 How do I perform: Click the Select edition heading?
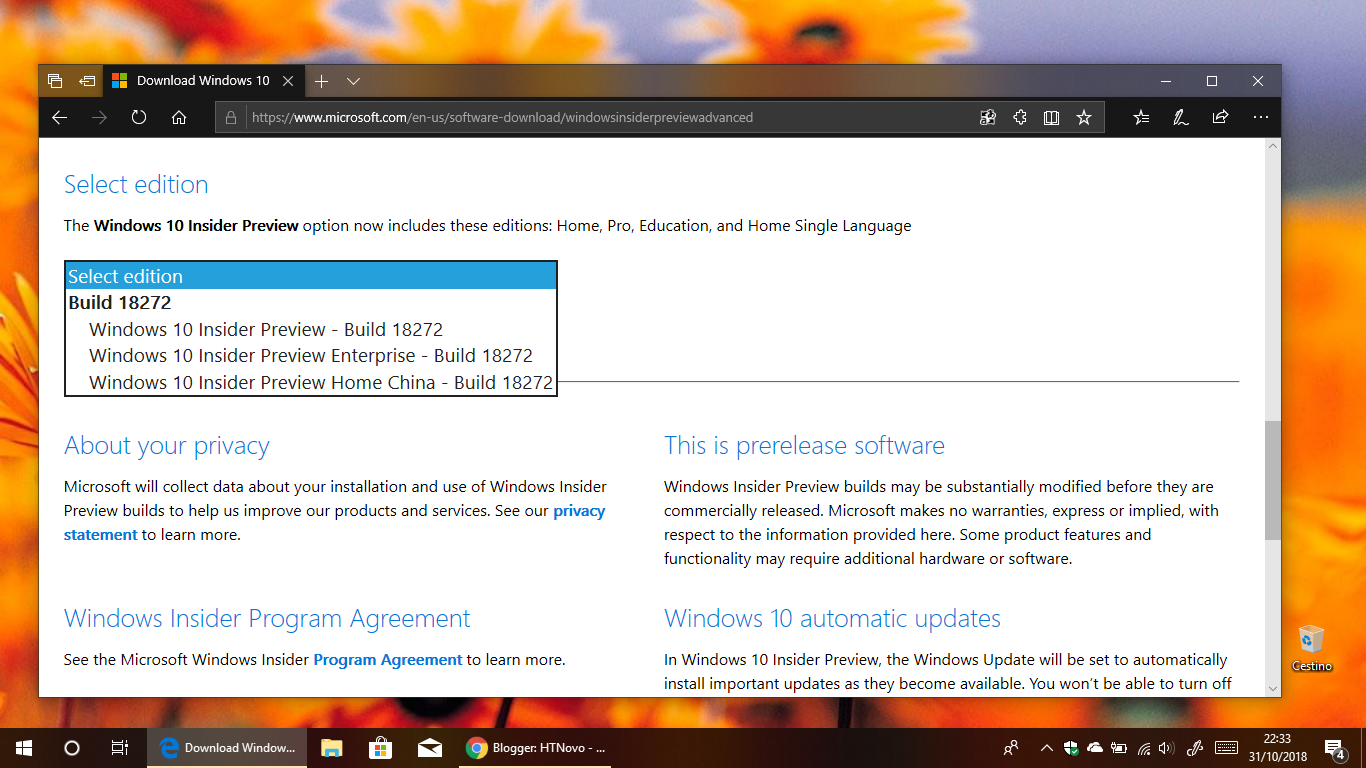point(136,185)
